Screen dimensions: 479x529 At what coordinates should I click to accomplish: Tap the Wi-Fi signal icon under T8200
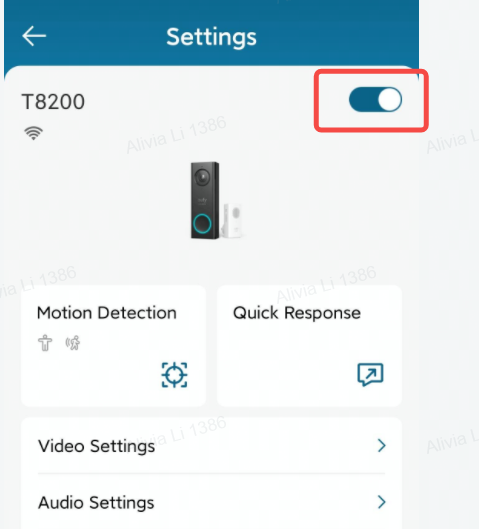point(33,133)
